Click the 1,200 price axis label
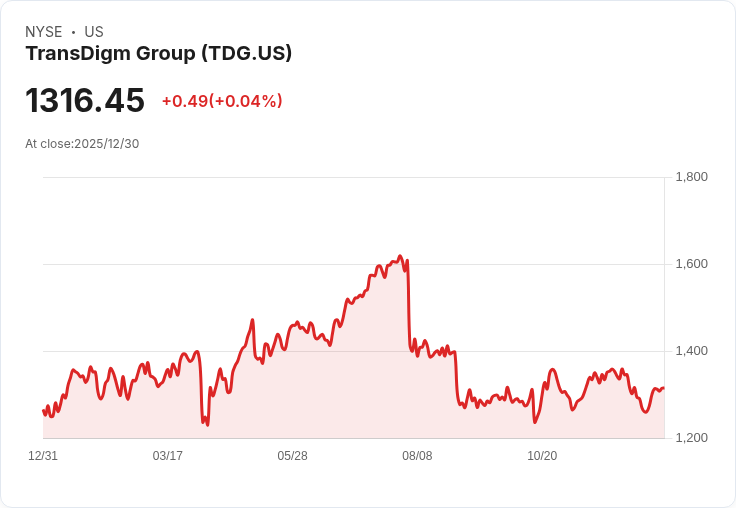The image size is (736, 508). (x=691, y=438)
